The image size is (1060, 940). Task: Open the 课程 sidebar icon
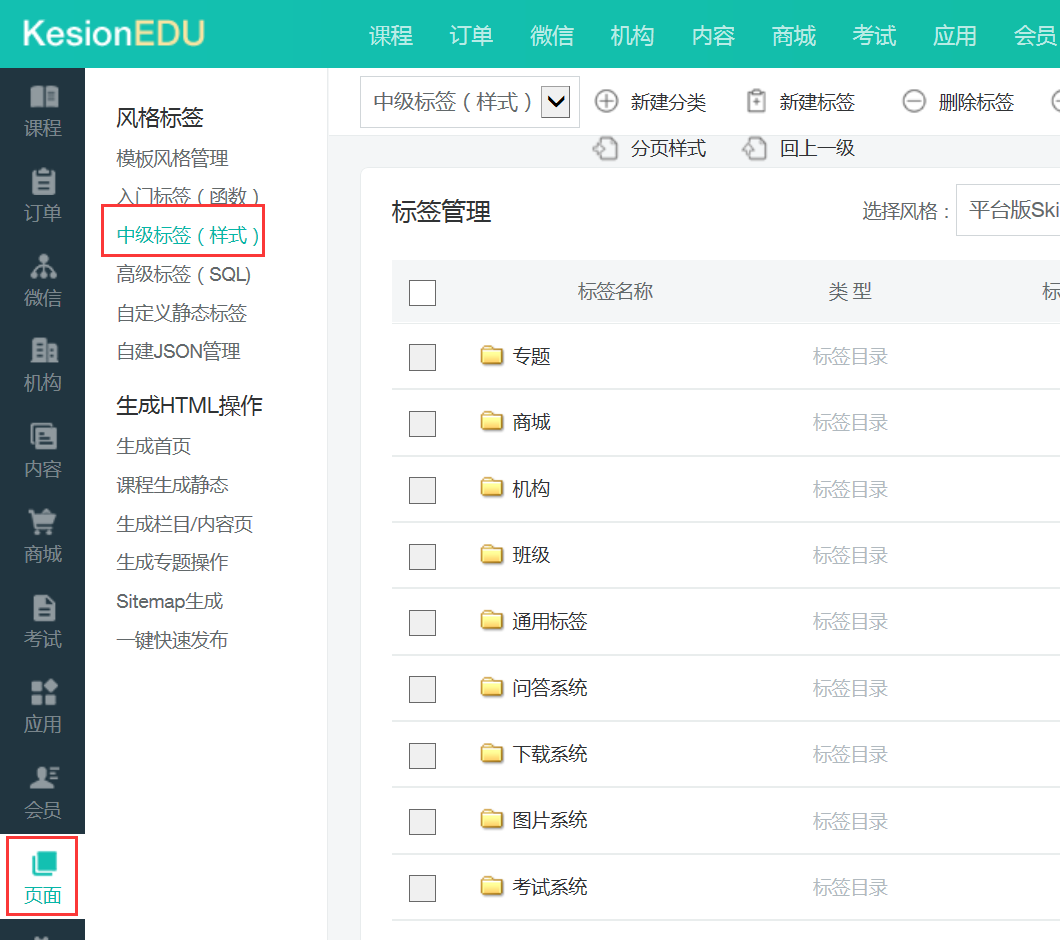coord(42,98)
